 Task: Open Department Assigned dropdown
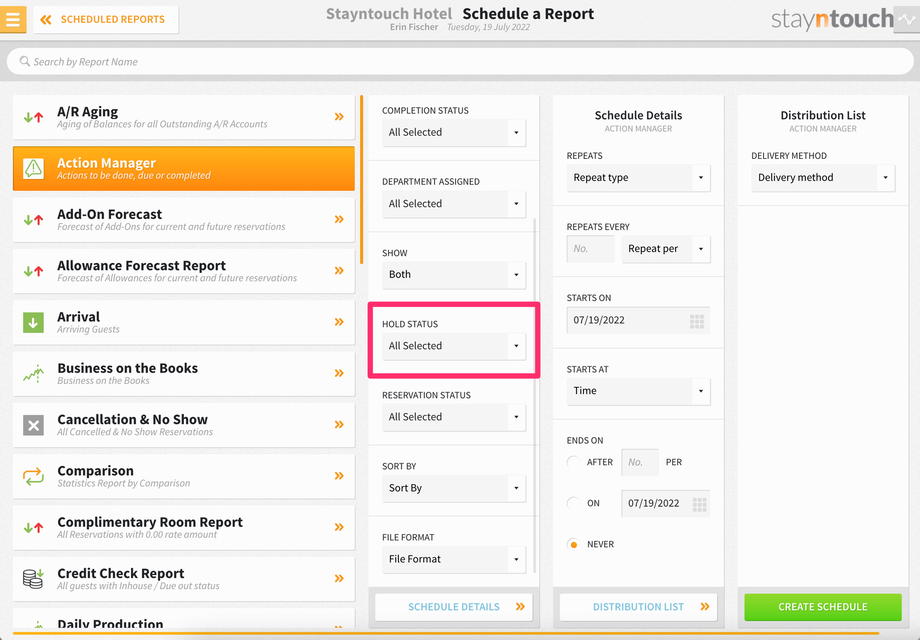coord(454,204)
